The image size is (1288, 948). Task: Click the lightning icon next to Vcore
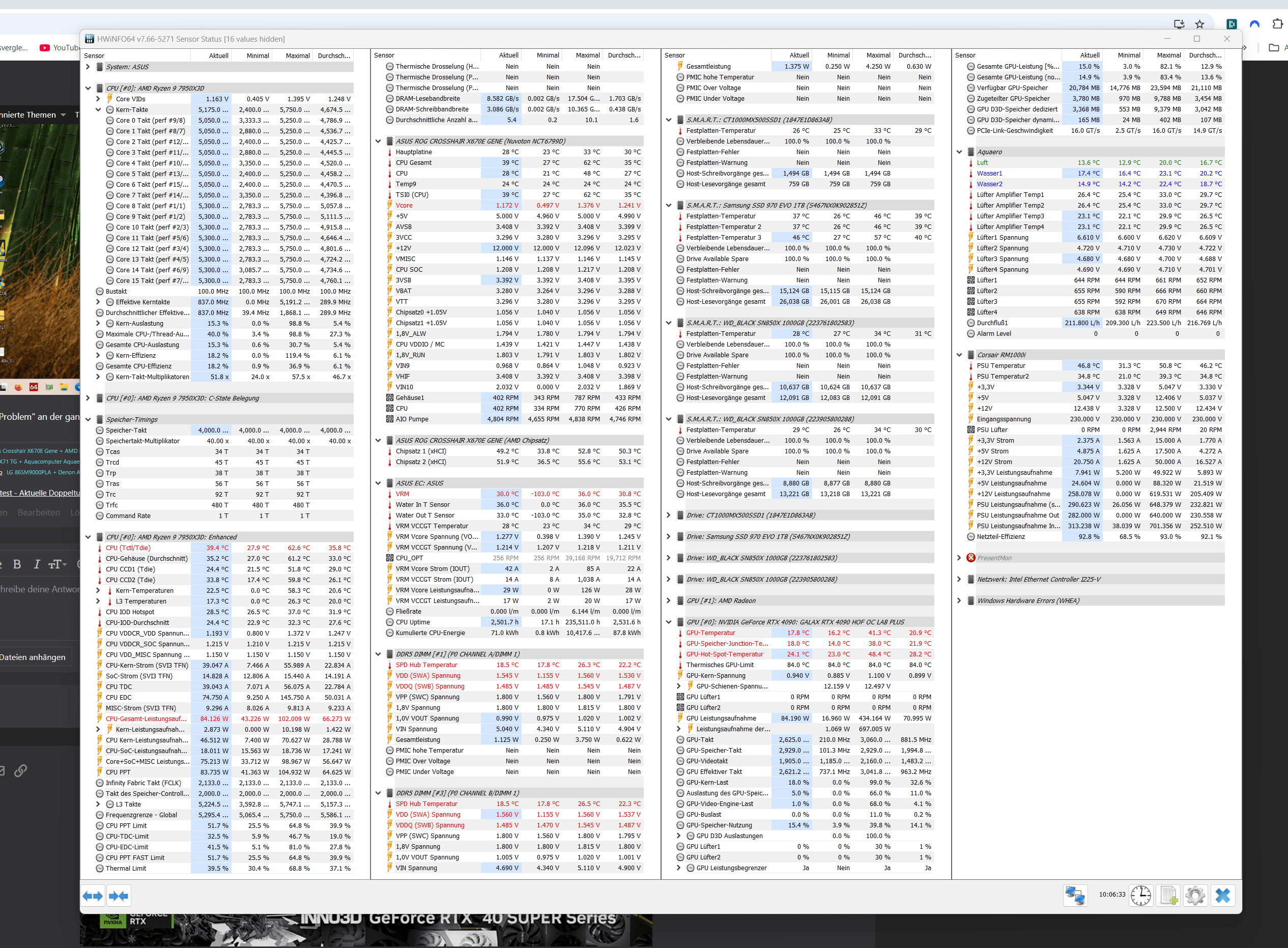(x=390, y=206)
